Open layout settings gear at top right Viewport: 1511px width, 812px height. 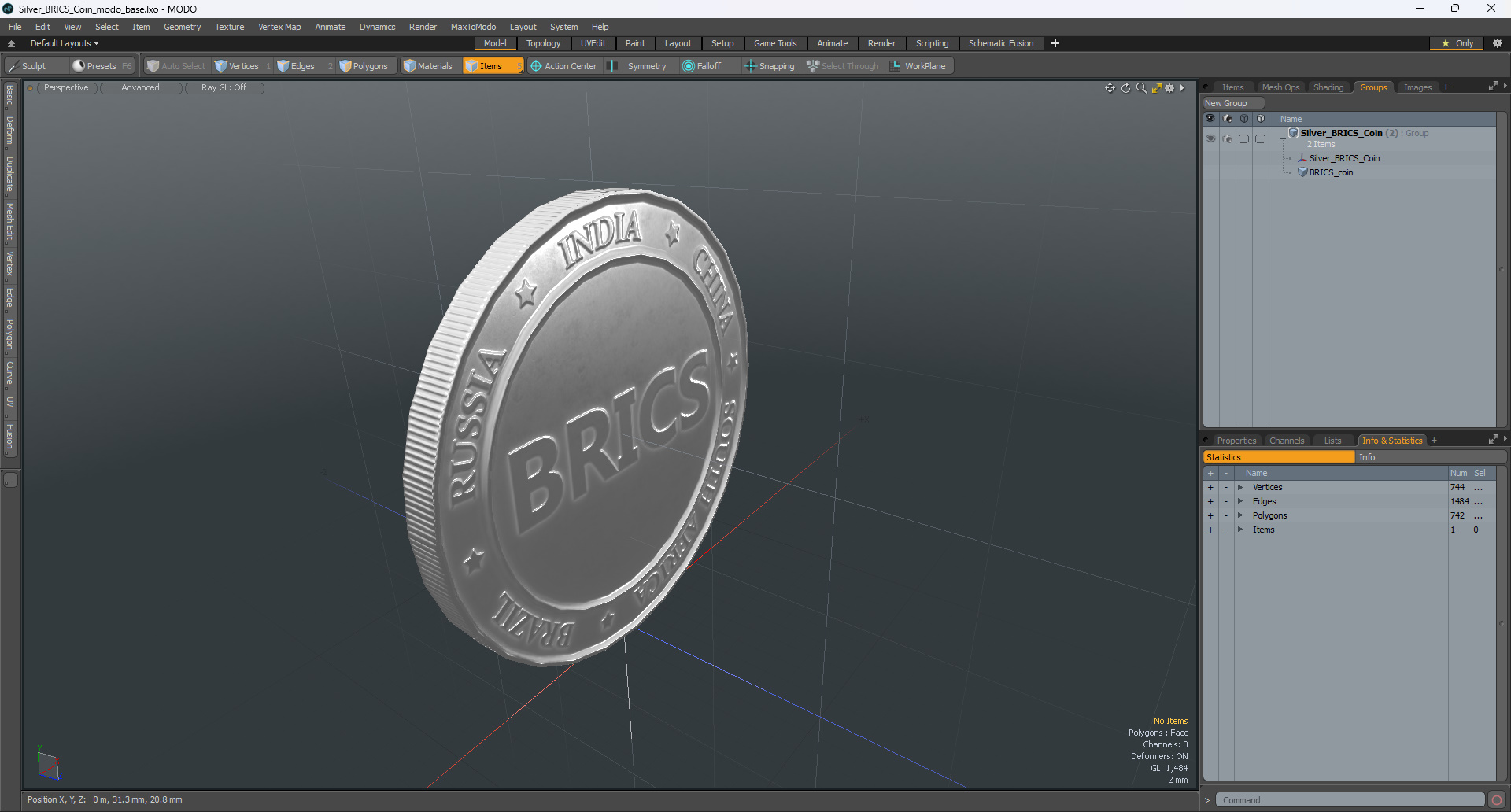(x=1498, y=43)
